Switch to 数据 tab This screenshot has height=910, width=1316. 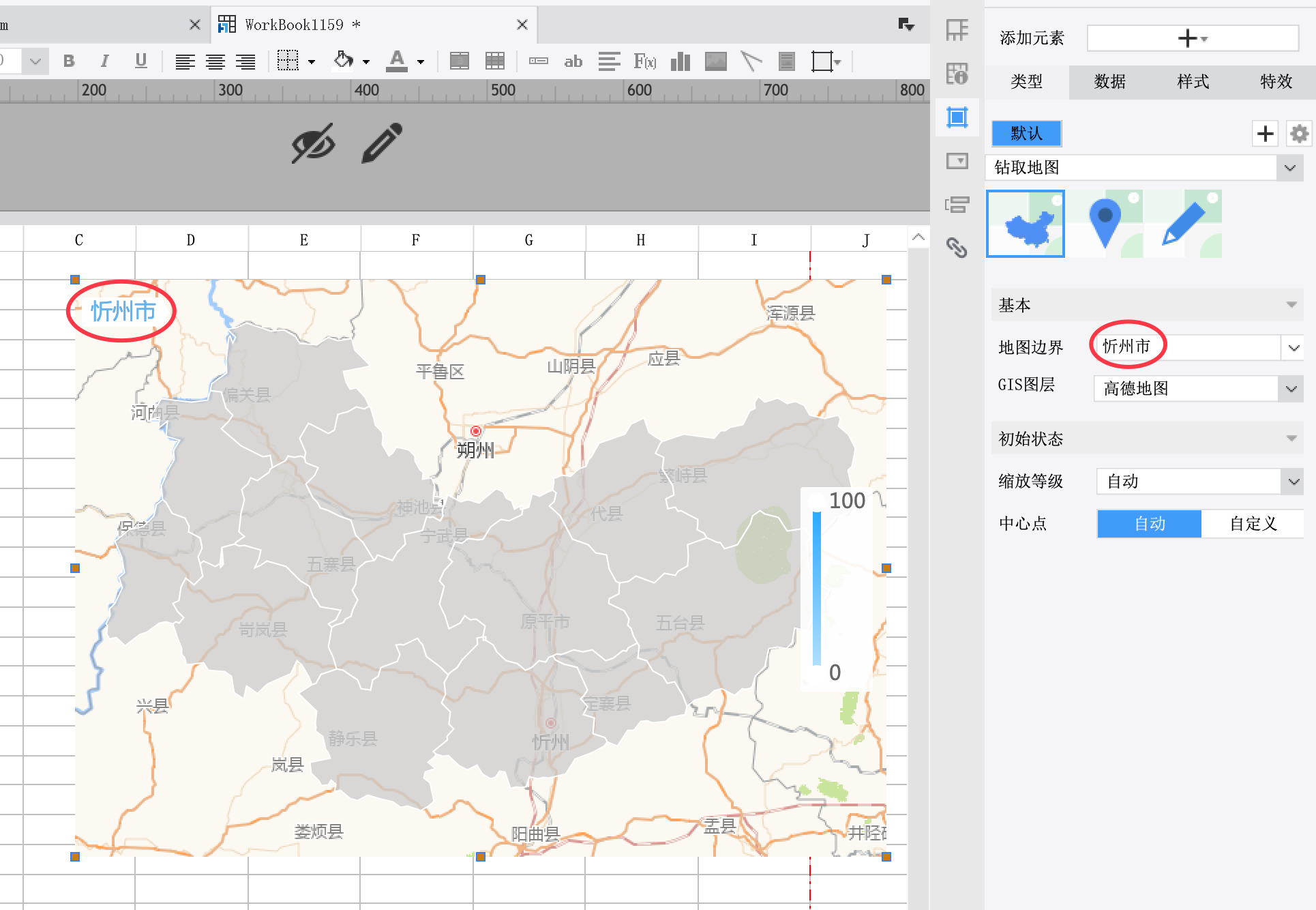(1110, 82)
